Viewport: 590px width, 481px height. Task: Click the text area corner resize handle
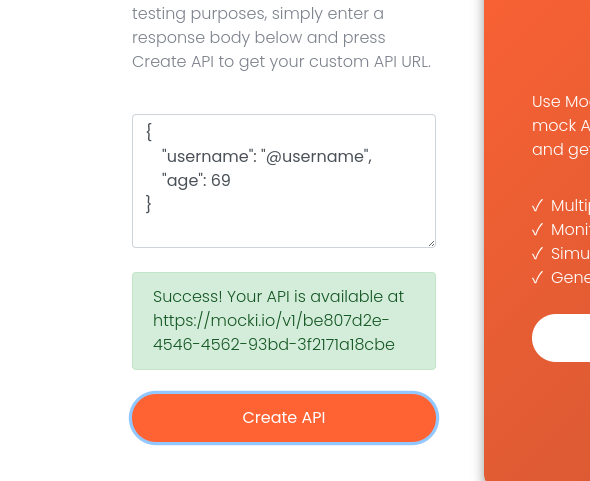coord(432,244)
